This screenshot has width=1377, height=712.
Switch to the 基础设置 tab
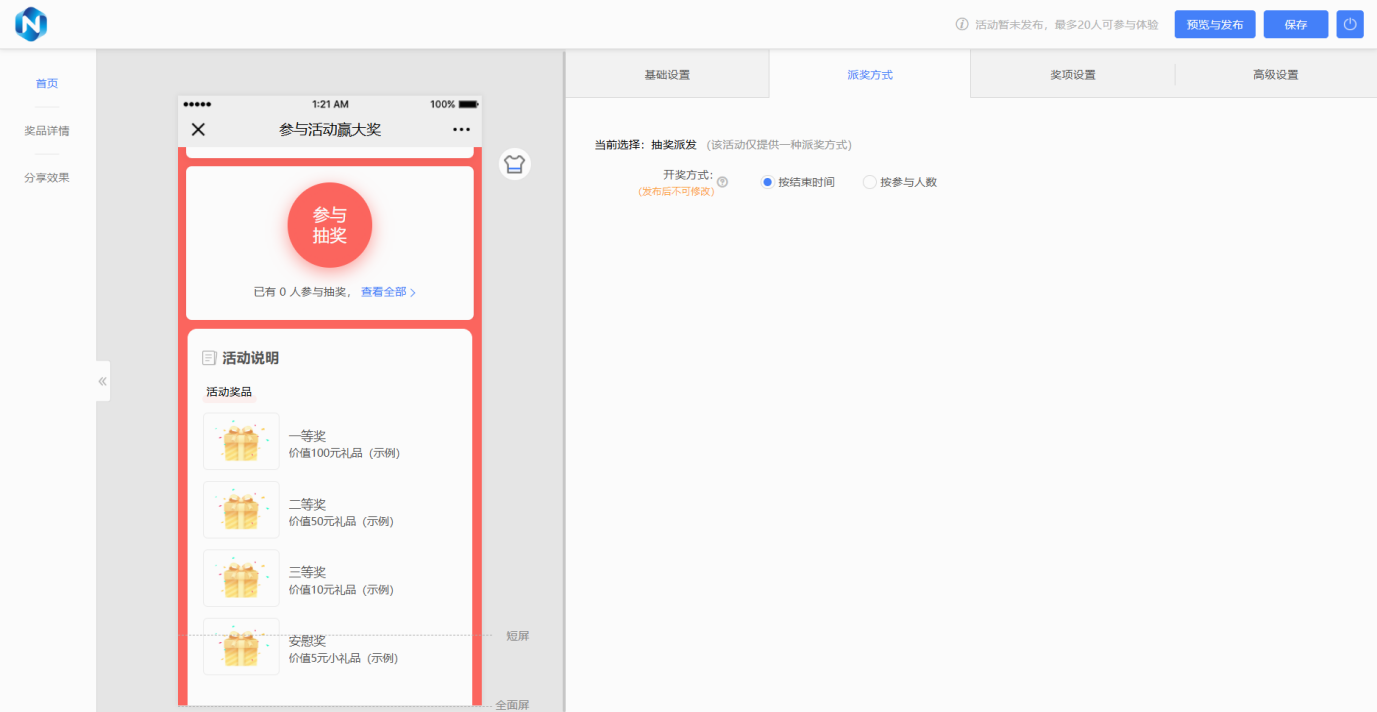click(667, 75)
